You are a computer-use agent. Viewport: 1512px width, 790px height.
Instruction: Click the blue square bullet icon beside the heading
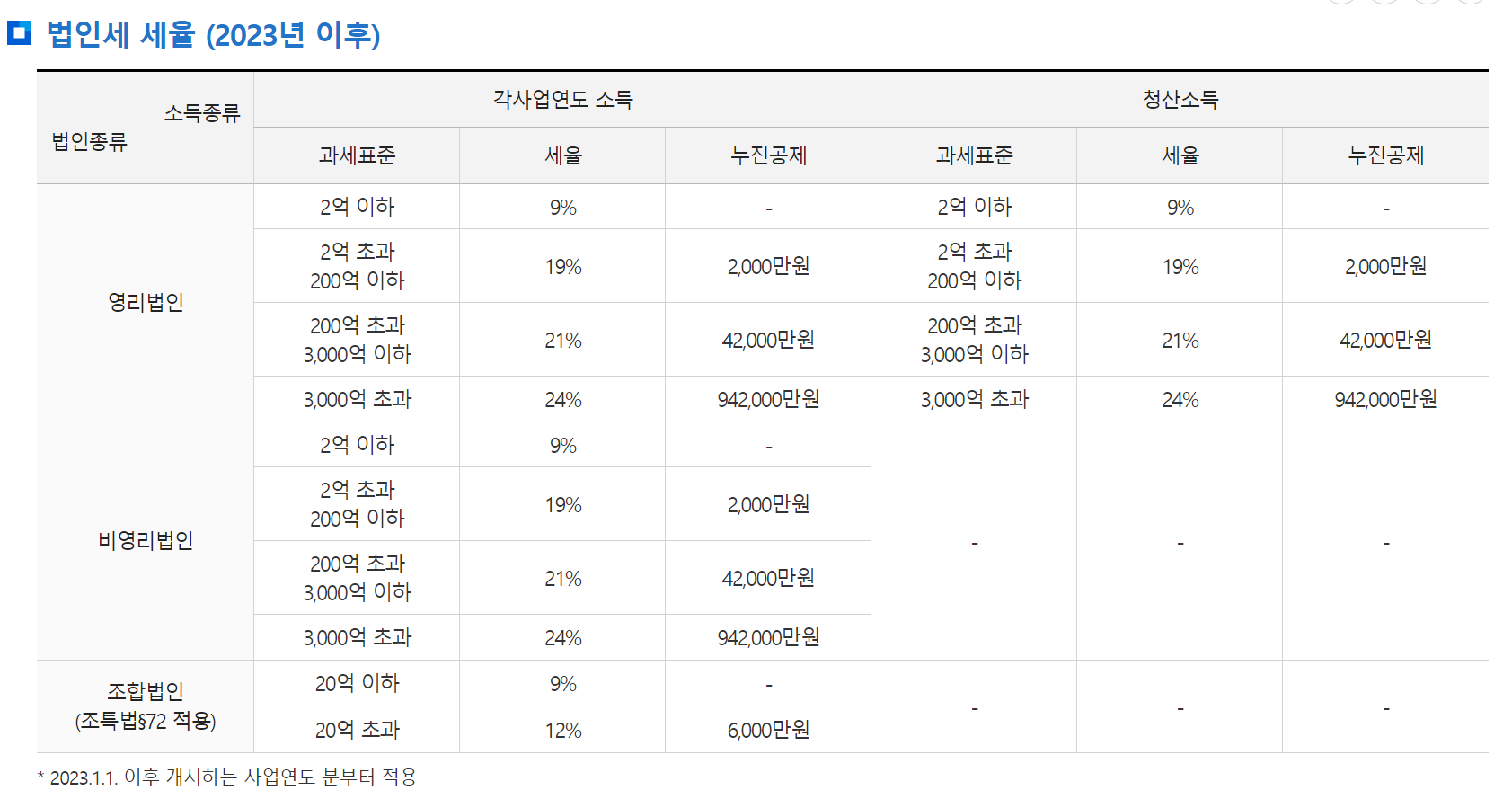coord(19,33)
